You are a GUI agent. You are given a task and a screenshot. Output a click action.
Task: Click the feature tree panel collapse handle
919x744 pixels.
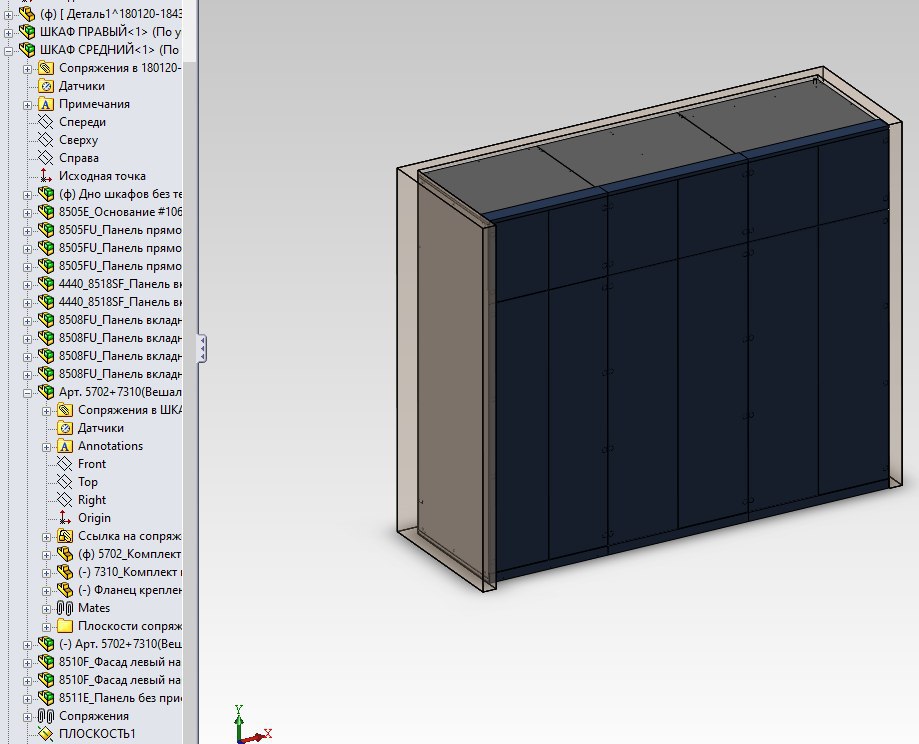click(202, 348)
